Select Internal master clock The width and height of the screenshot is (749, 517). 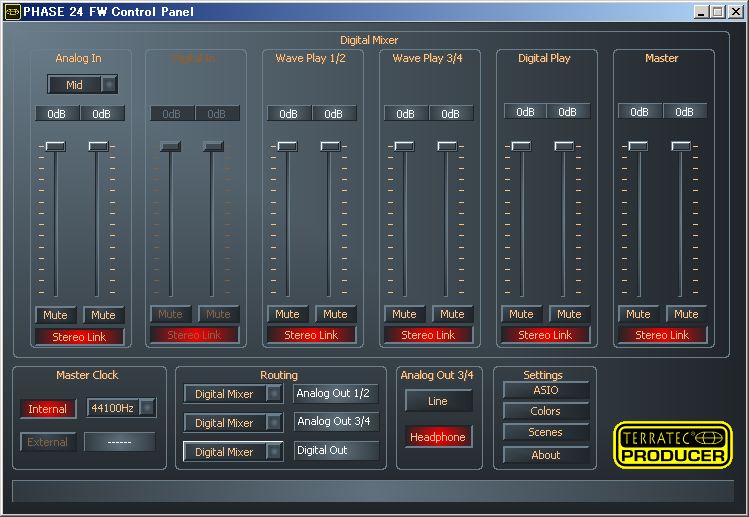pyautogui.click(x=48, y=409)
